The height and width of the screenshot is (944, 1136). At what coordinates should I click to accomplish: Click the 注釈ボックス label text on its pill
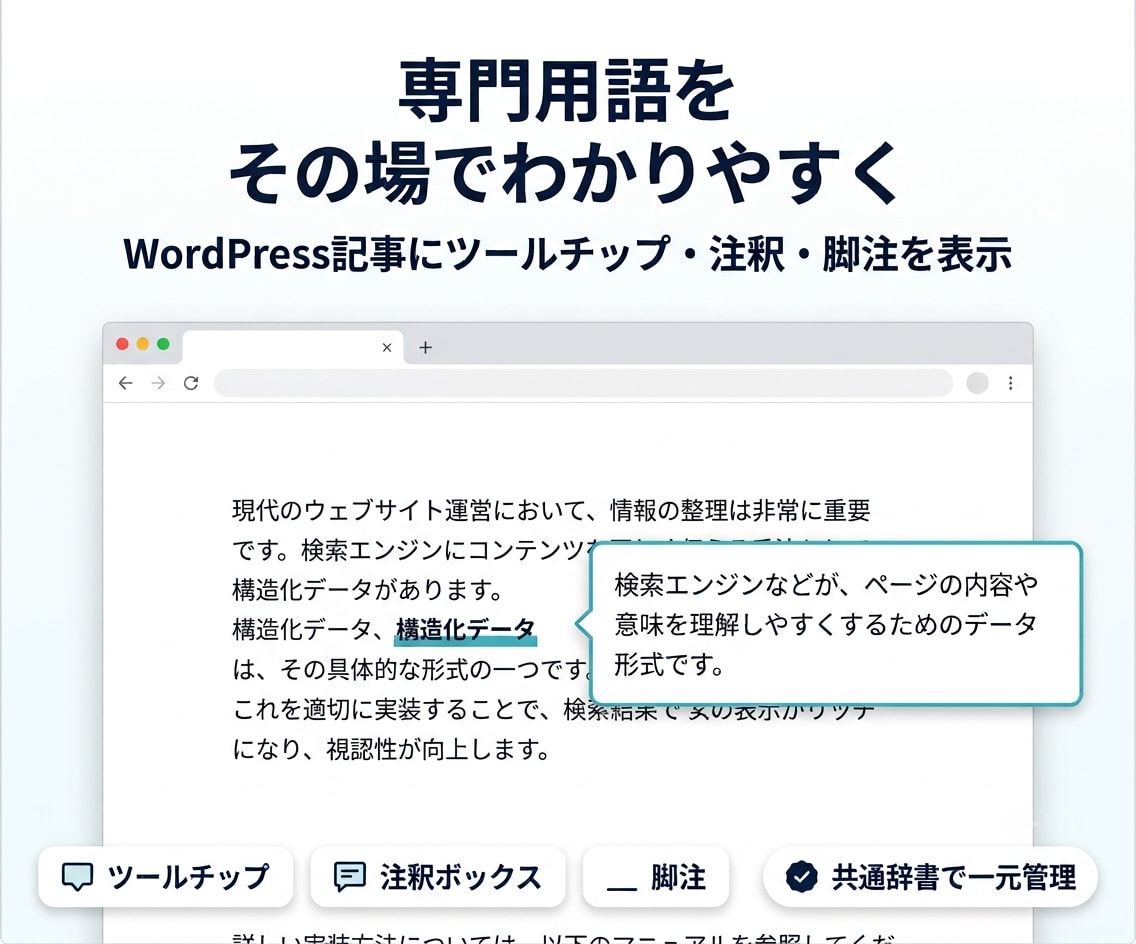pos(460,877)
